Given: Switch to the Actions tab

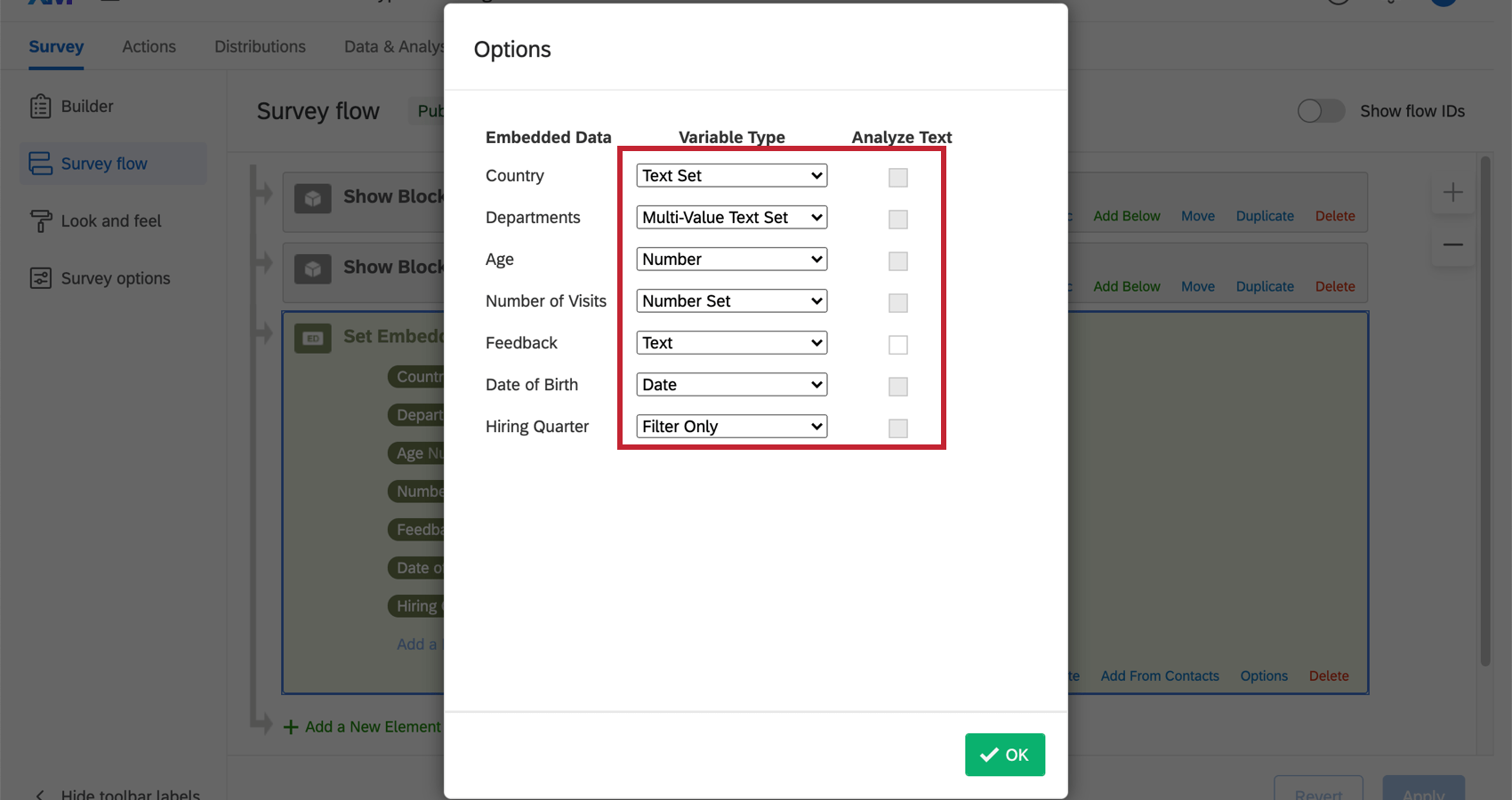Looking at the screenshot, I should pos(149,46).
